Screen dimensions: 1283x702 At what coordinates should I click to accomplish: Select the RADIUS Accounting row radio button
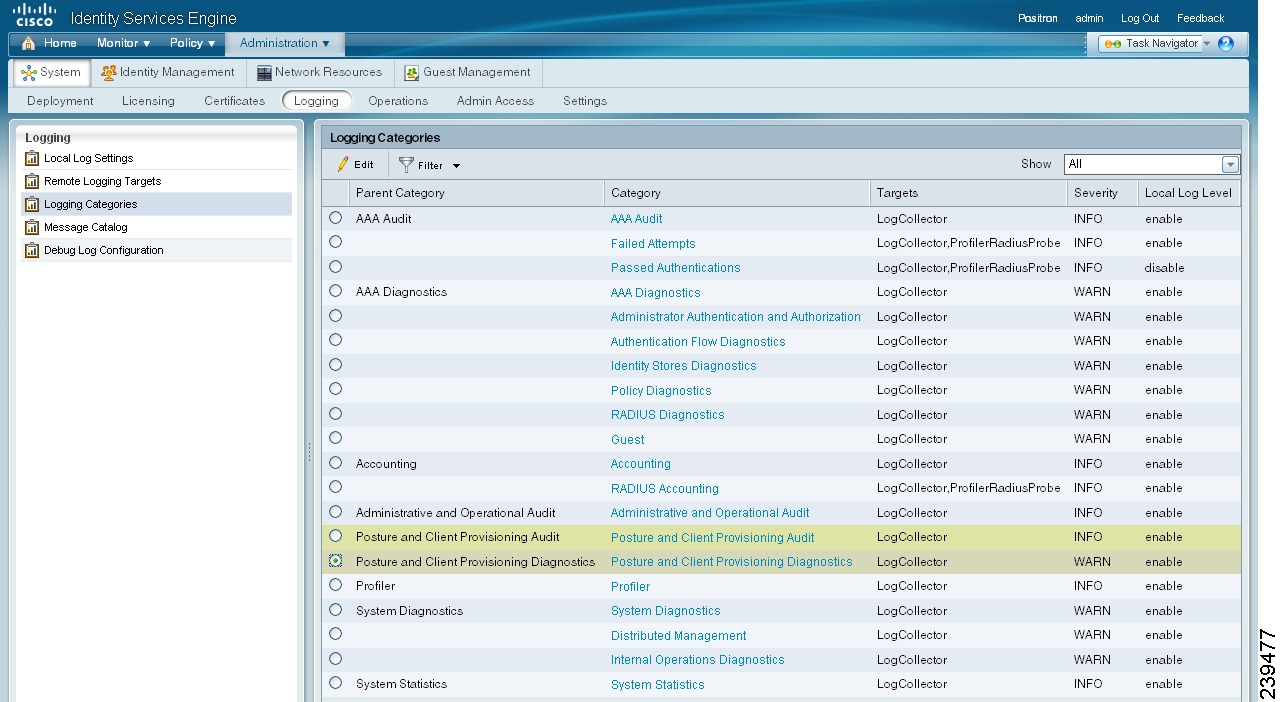click(335, 487)
